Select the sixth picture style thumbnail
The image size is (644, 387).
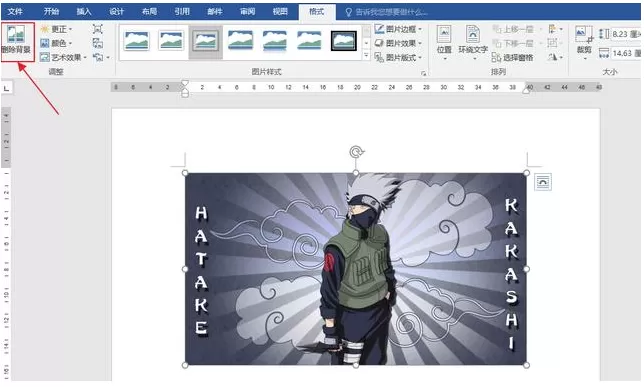click(x=309, y=41)
